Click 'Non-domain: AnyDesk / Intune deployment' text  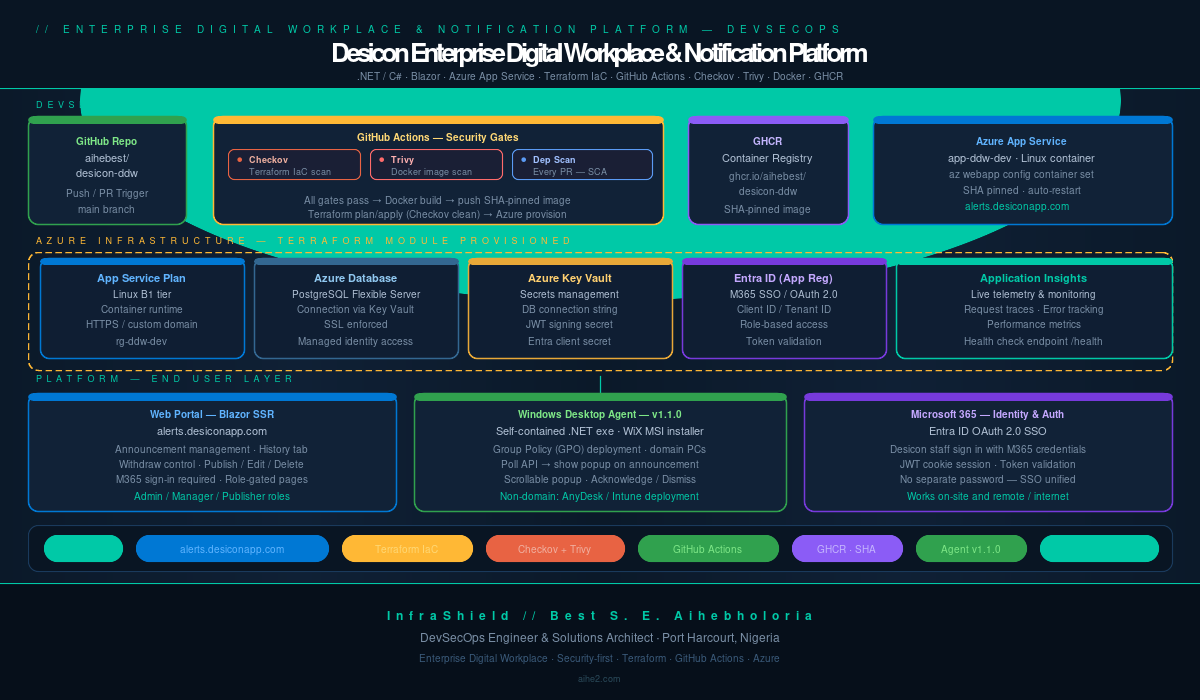600,496
